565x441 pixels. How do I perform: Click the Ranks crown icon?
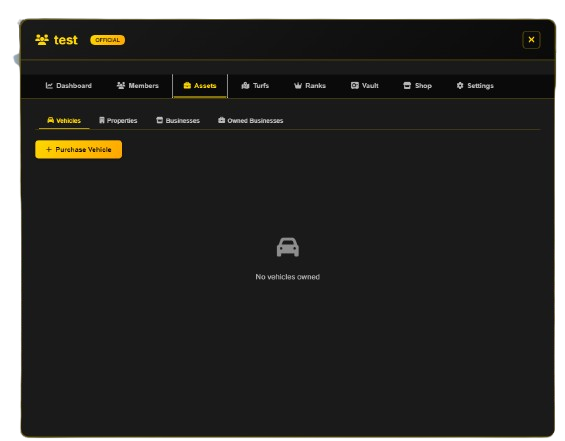(x=298, y=85)
